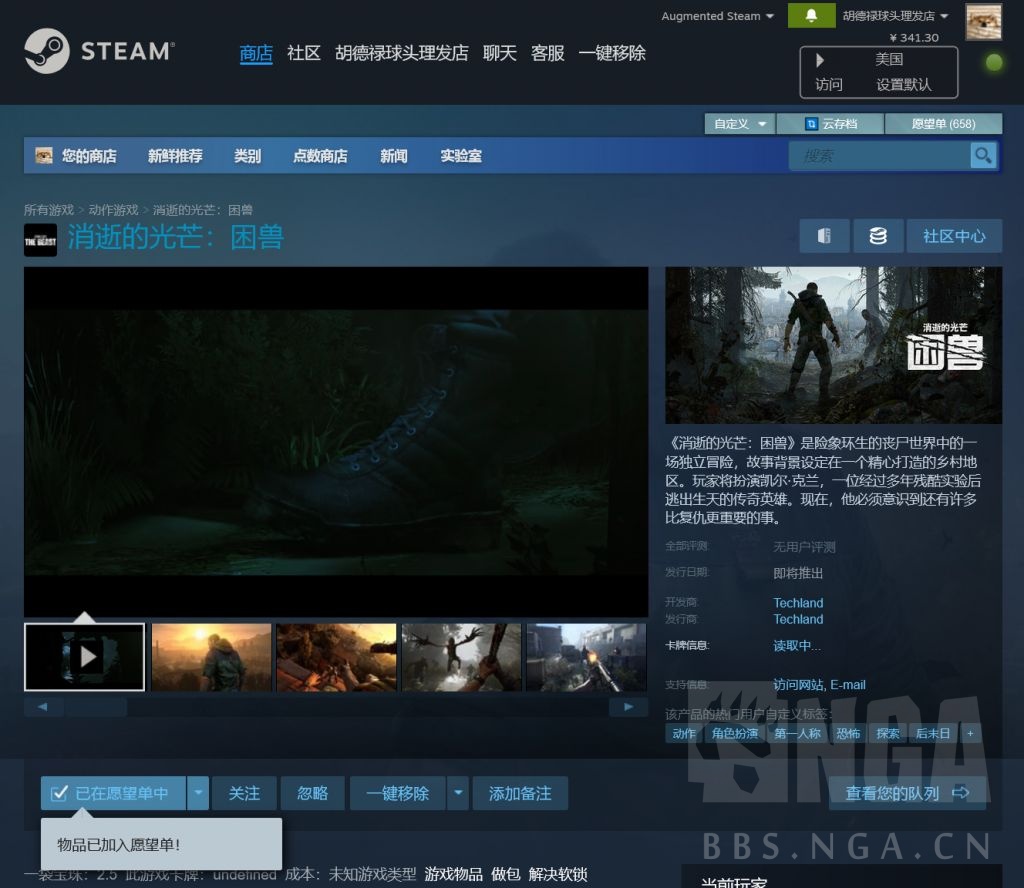Viewport: 1024px width, 888px height.
Task: Expand the arrow next to 一键移除
Action: pyautogui.click(x=458, y=793)
